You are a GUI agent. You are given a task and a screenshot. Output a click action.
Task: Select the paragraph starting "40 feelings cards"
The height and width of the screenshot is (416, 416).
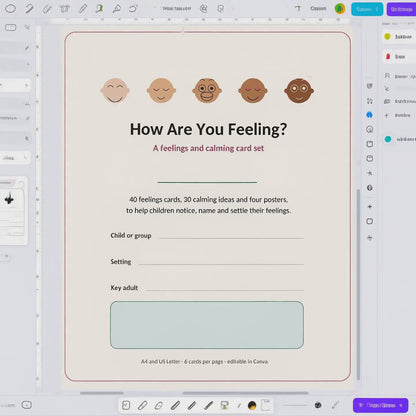[x=208, y=205]
